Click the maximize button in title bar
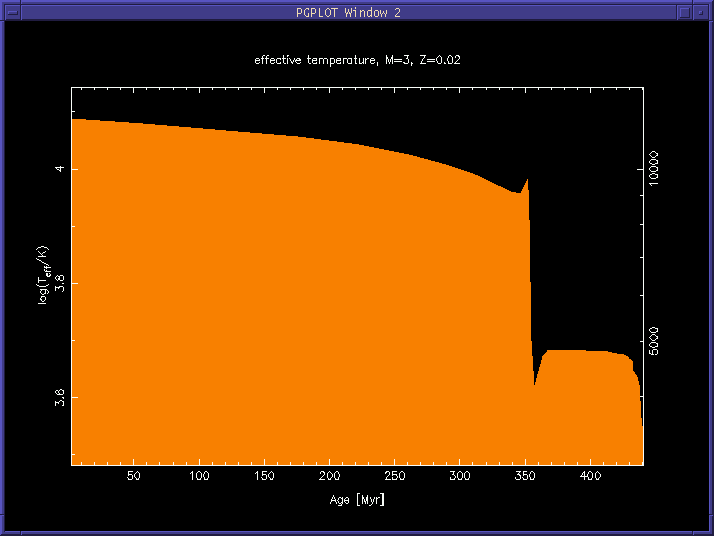714x536 pixels. [684, 12]
